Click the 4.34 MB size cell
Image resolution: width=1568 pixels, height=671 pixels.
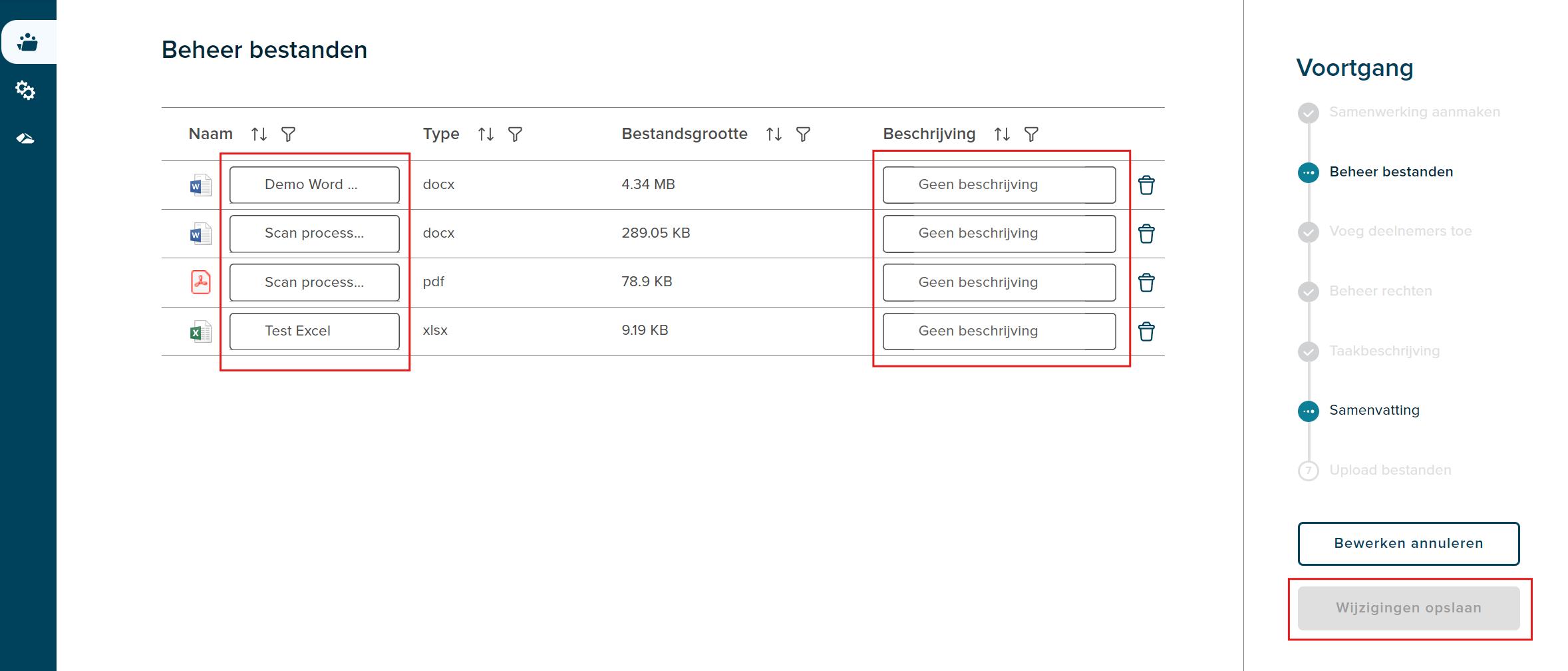coord(648,184)
